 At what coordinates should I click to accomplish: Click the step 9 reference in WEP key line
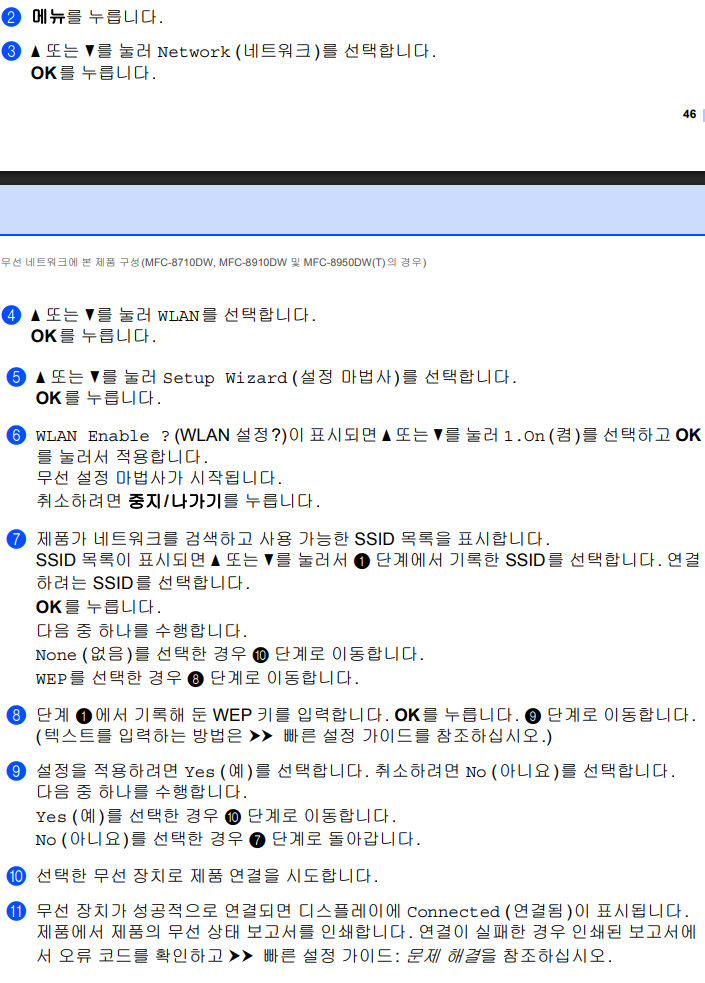coord(533,716)
